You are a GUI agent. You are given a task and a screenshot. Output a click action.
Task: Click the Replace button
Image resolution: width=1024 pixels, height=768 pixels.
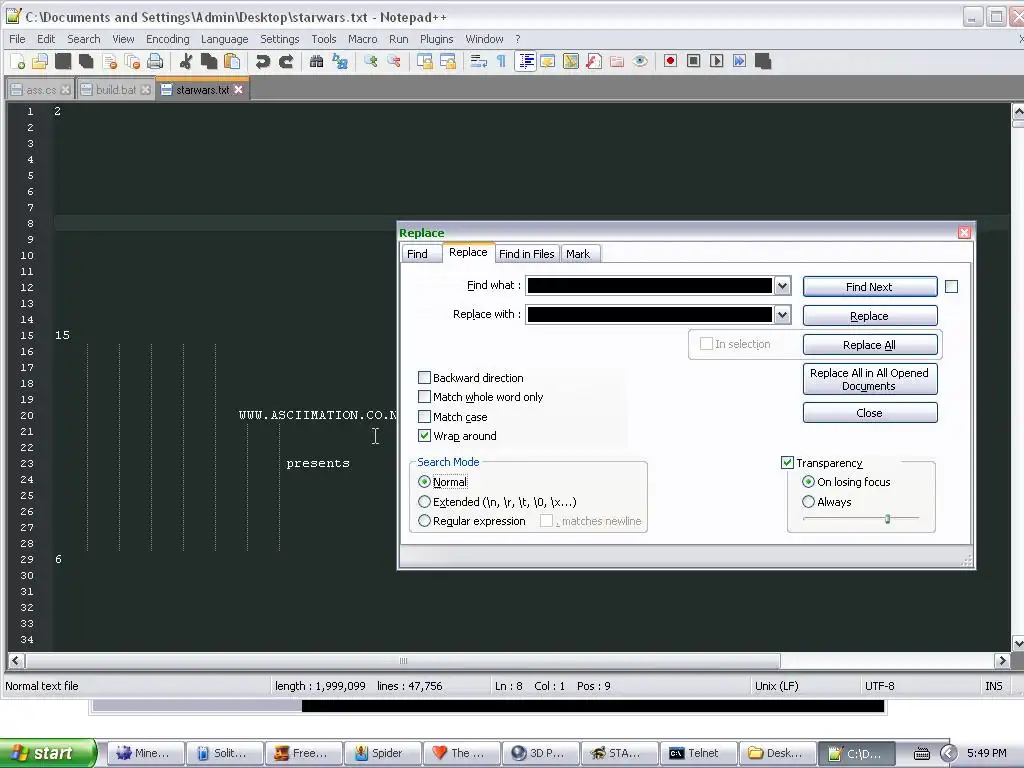[x=870, y=316]
